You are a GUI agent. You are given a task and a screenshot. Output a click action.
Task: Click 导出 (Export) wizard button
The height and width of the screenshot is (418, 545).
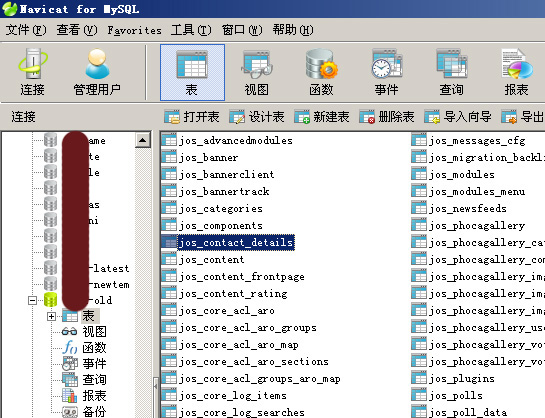pos(522,117)
